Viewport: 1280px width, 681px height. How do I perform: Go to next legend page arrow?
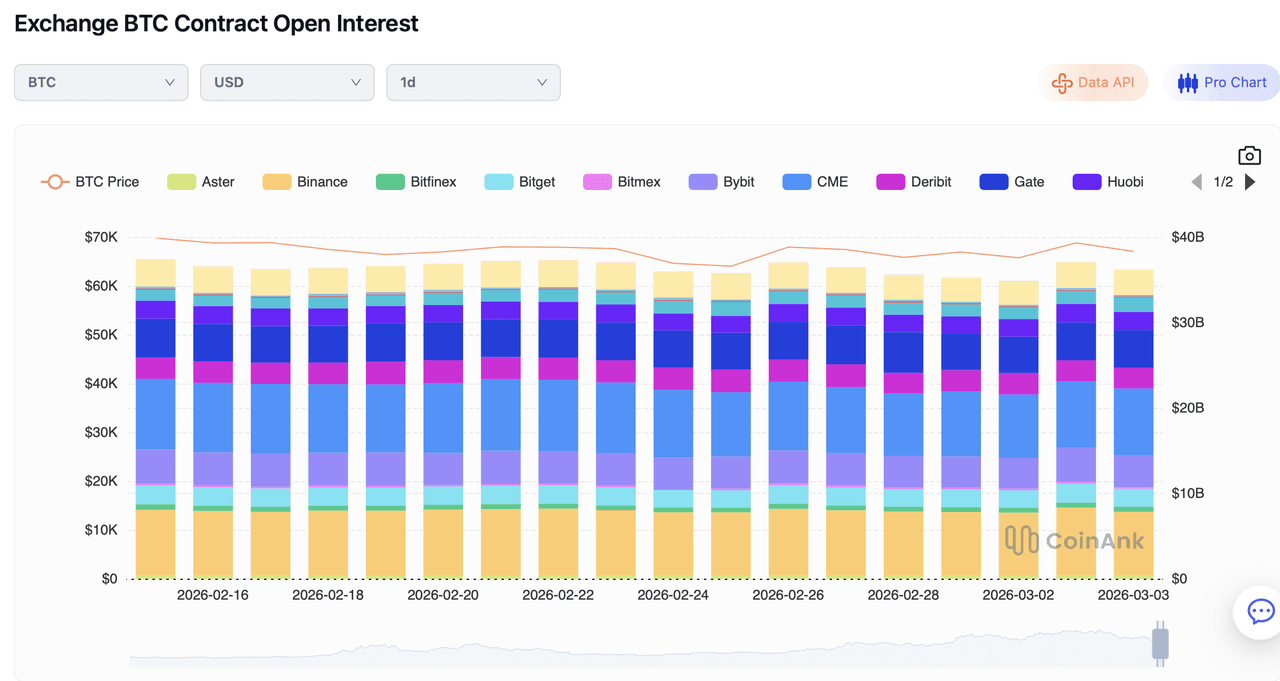click(x=1250, y=182)
